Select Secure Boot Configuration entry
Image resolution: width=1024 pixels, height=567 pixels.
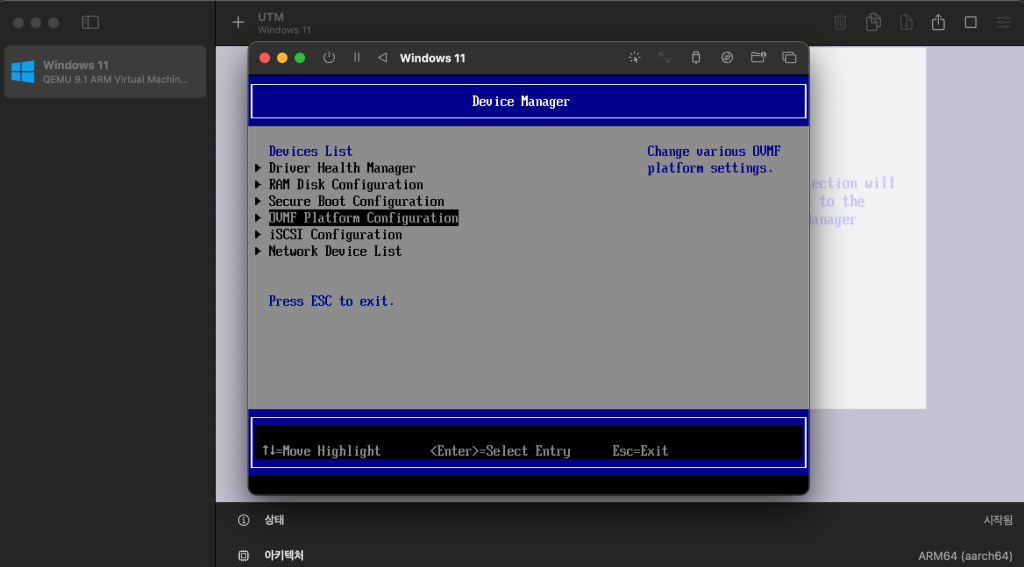point(356,201)
